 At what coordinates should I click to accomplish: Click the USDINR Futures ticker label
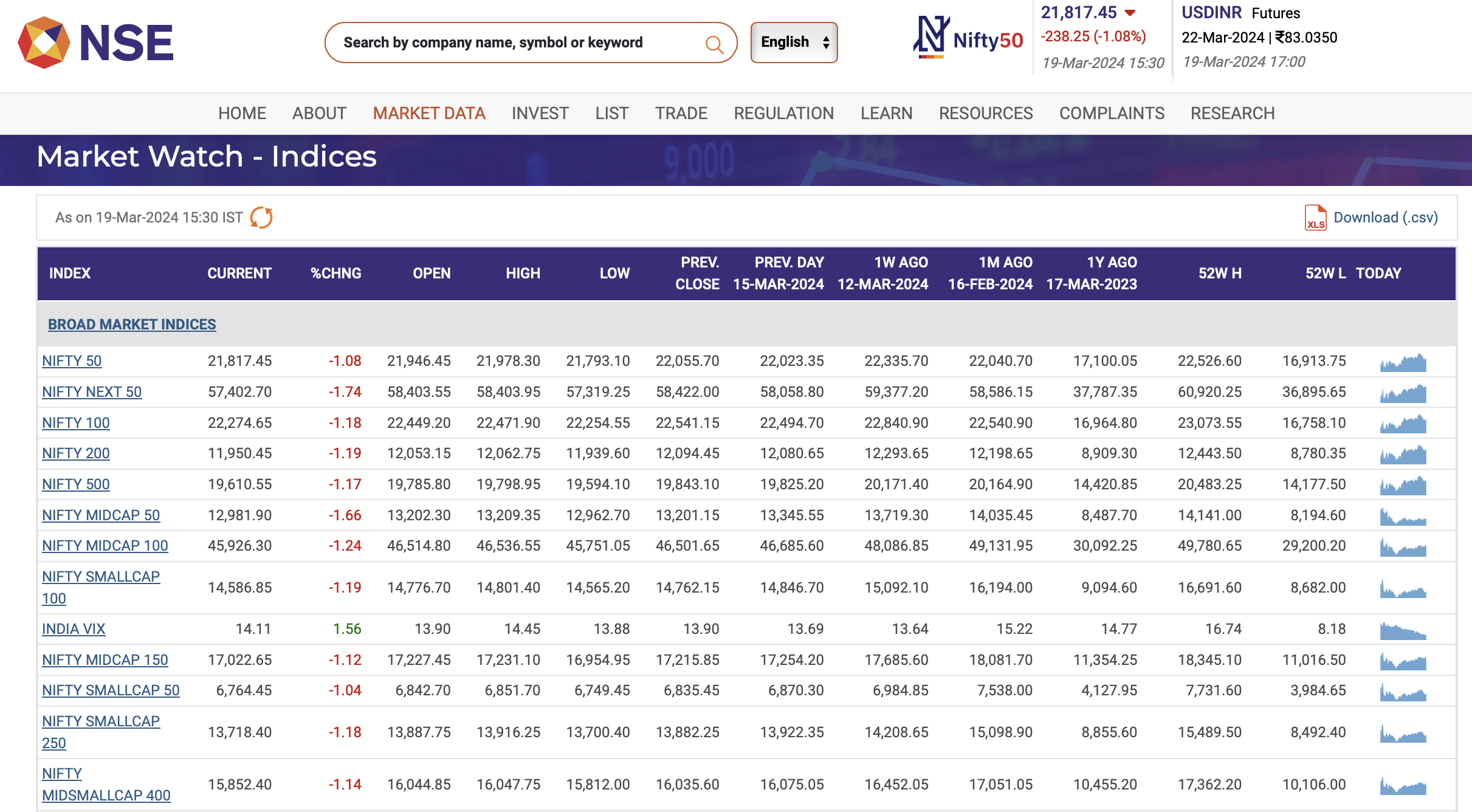pos(1240,13)
